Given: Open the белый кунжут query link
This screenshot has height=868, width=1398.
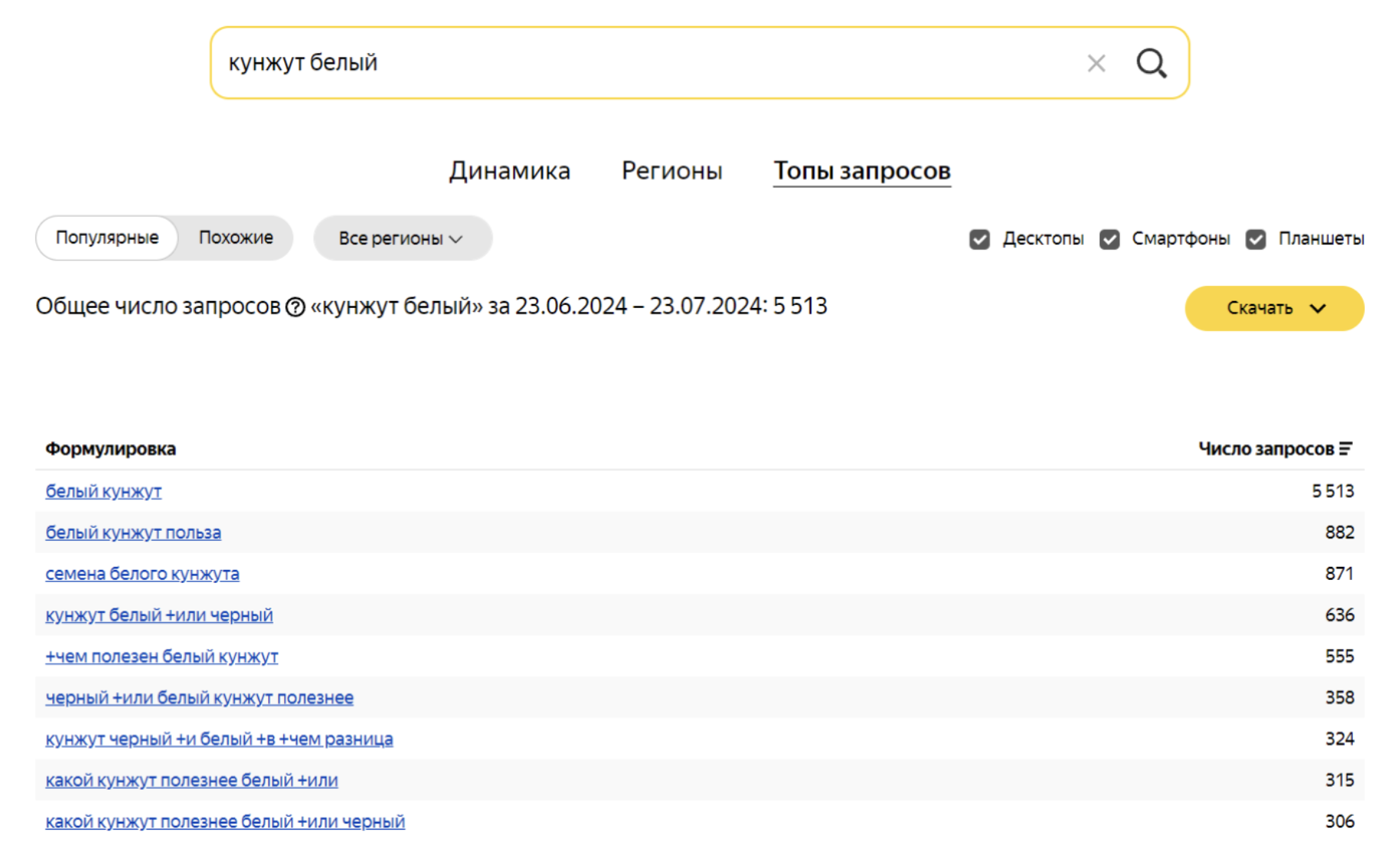Looking at the screenshot, I should click(x=104, y=491).
